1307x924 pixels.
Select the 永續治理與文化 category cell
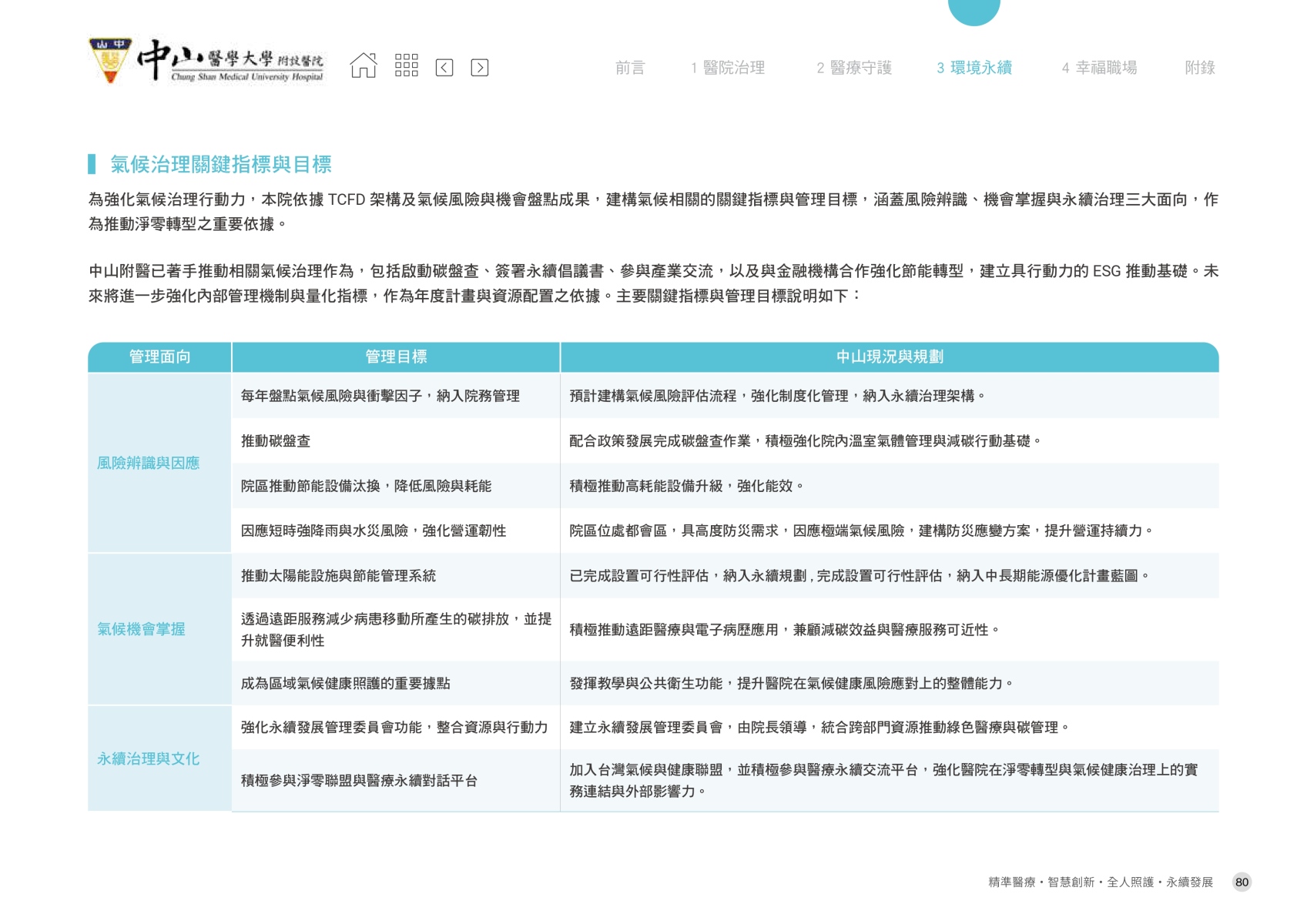click(148, 758)
